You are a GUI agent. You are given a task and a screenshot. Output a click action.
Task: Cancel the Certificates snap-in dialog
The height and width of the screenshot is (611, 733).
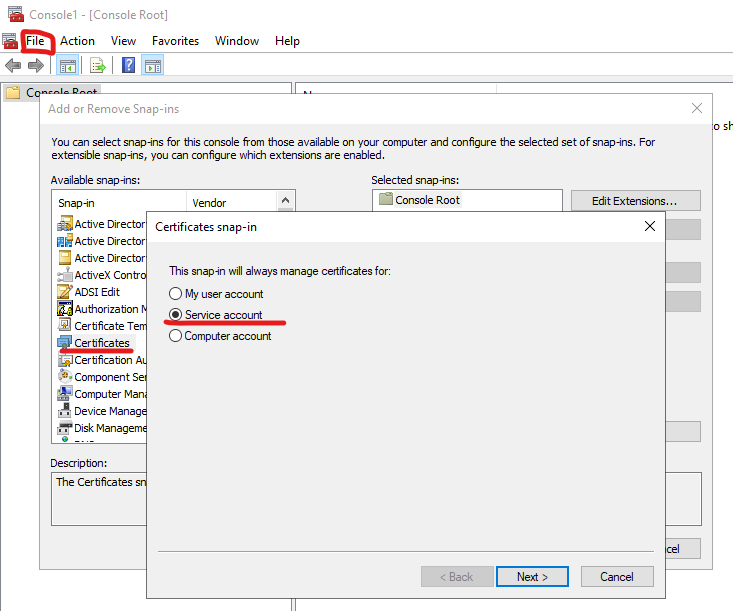[616, 576]
